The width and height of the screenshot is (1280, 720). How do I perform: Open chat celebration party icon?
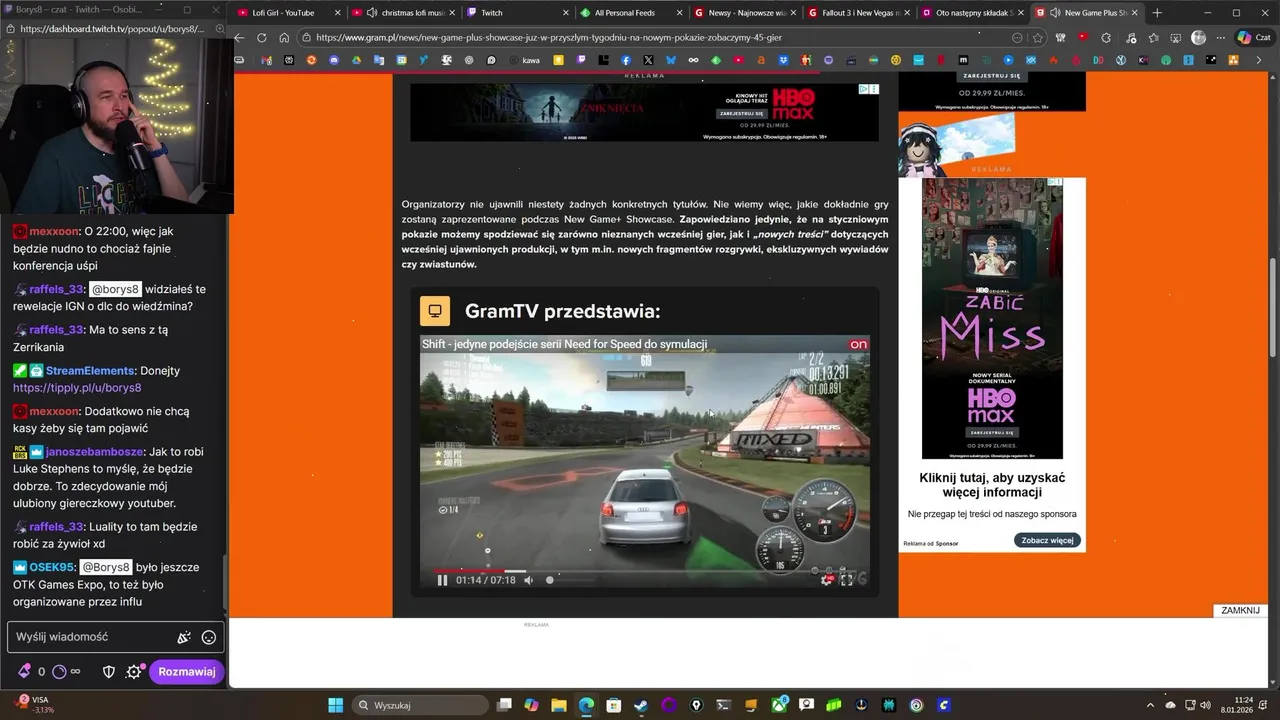click(x=184, y=637)
